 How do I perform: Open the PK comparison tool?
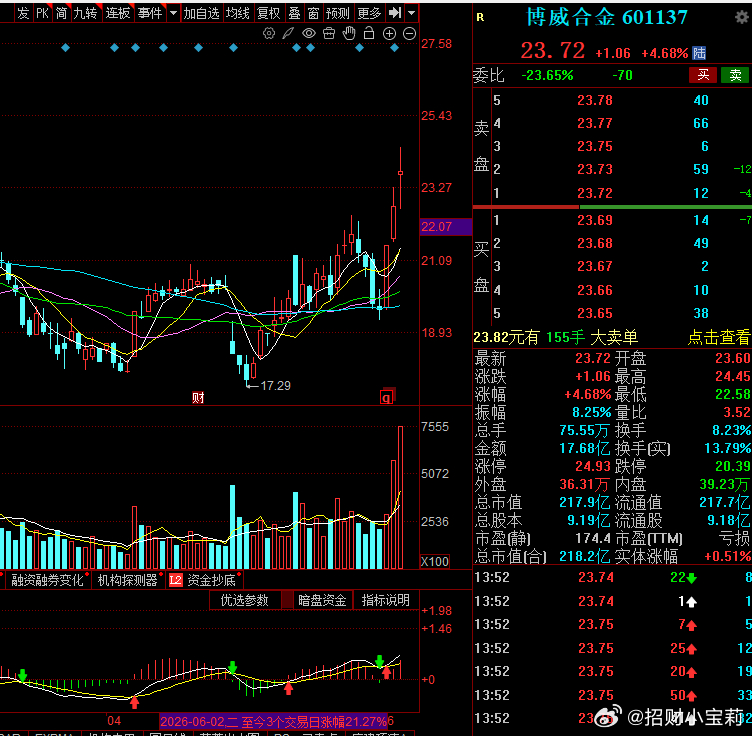(x=42, y=13)
